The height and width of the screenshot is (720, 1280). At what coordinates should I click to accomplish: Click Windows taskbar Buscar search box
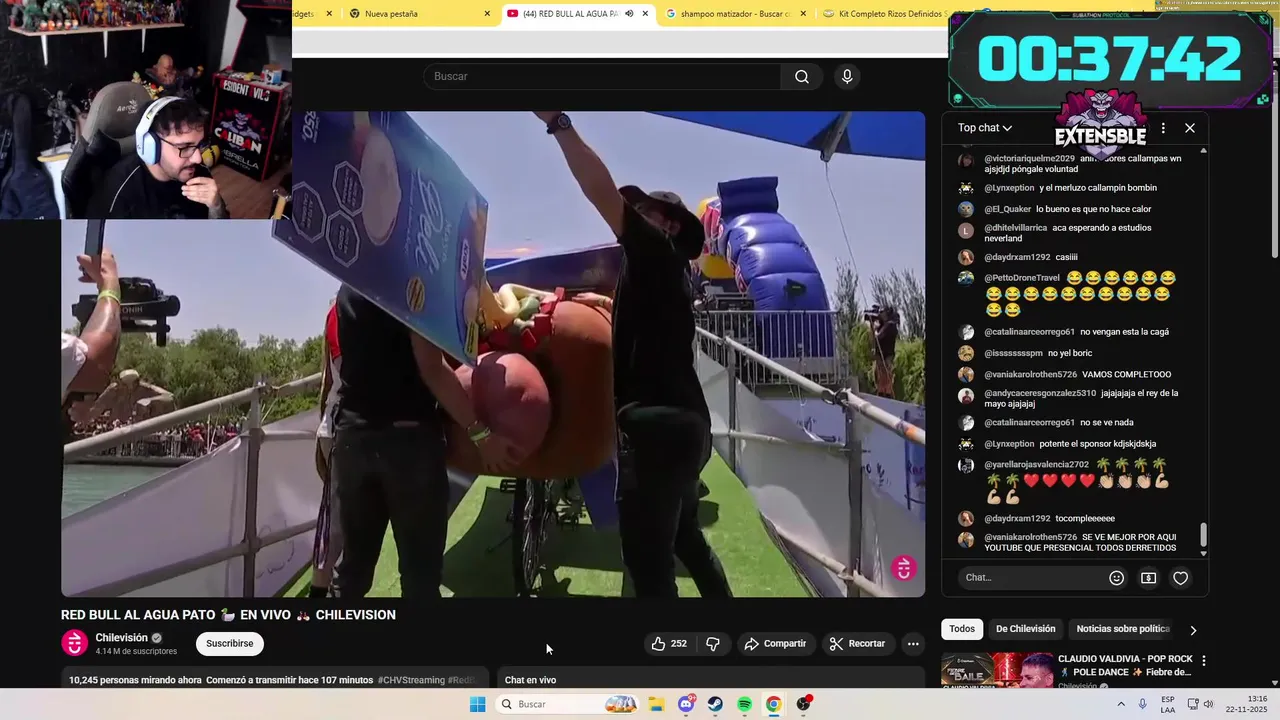[x=567, y=704]
